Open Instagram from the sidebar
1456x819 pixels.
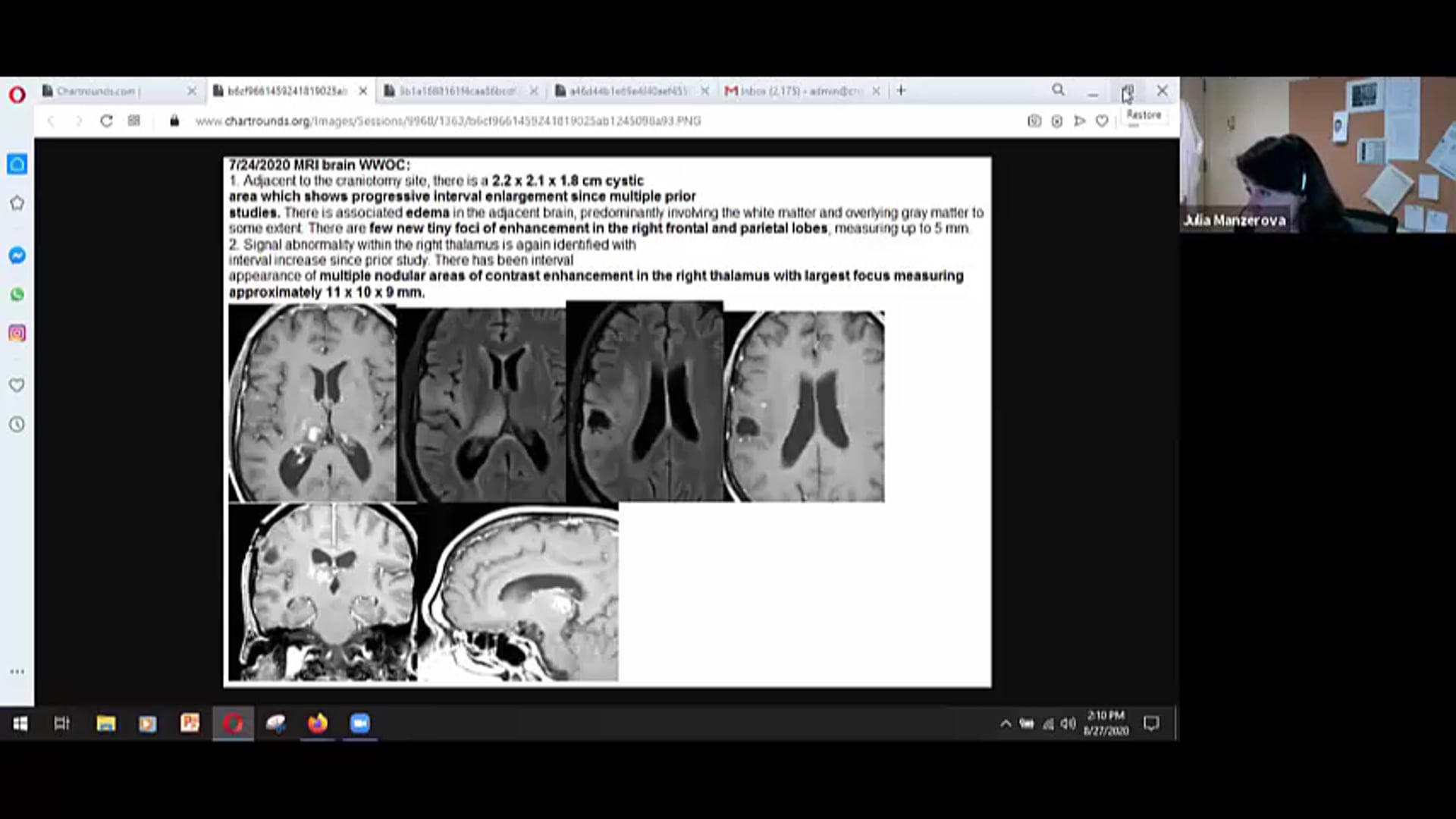point(17,333)
